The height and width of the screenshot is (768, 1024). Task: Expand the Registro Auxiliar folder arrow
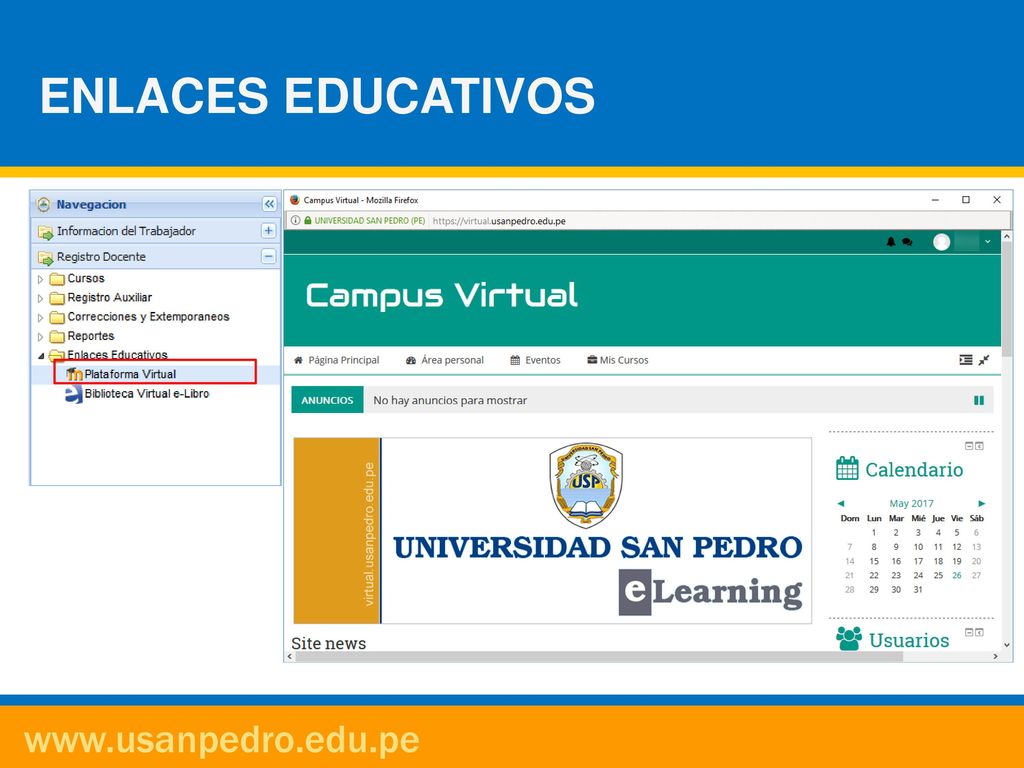click(40, 298)
